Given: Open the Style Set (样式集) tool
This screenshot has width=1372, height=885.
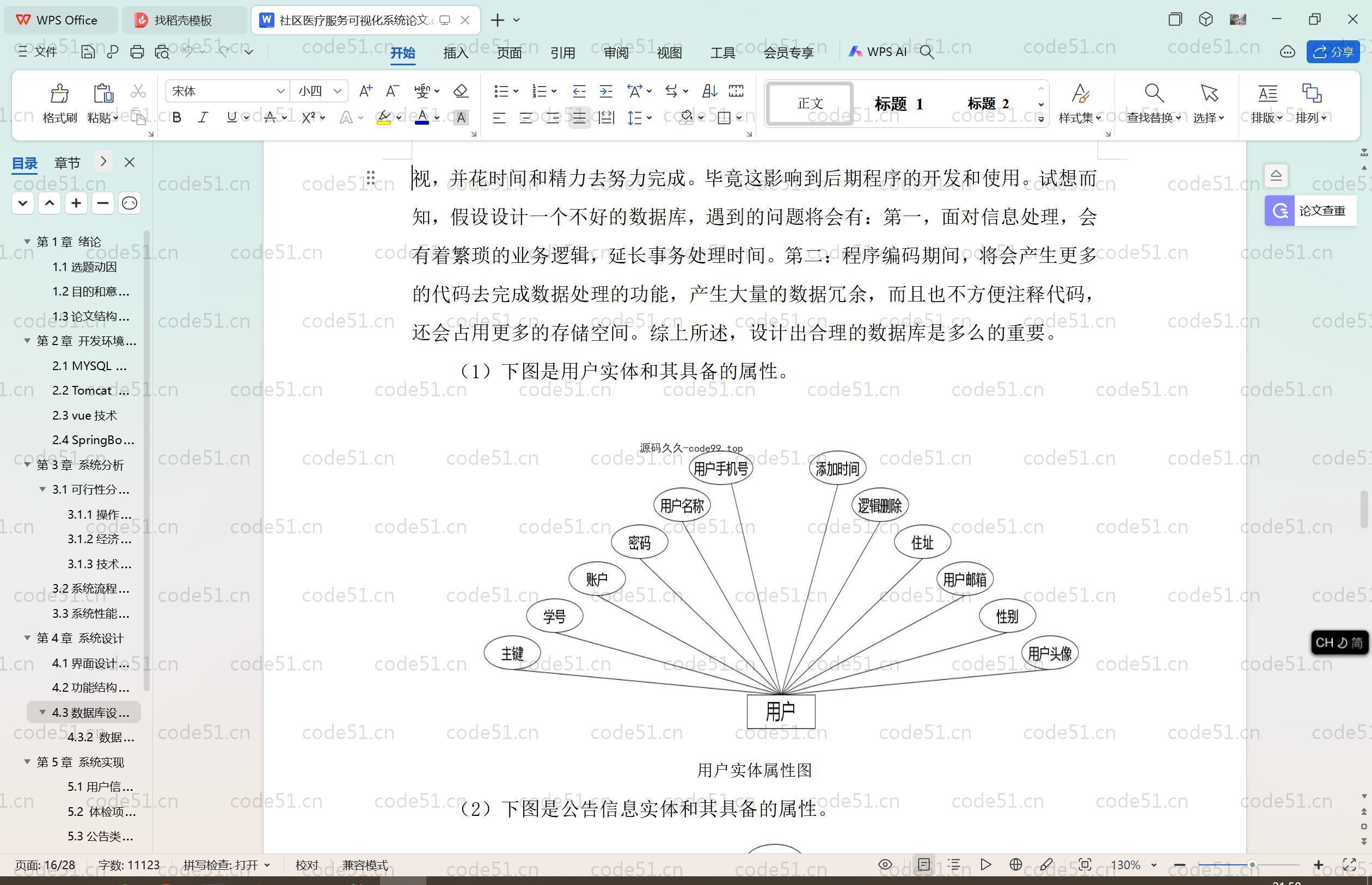Looking at the screenshot, I should coord(1080,103).
